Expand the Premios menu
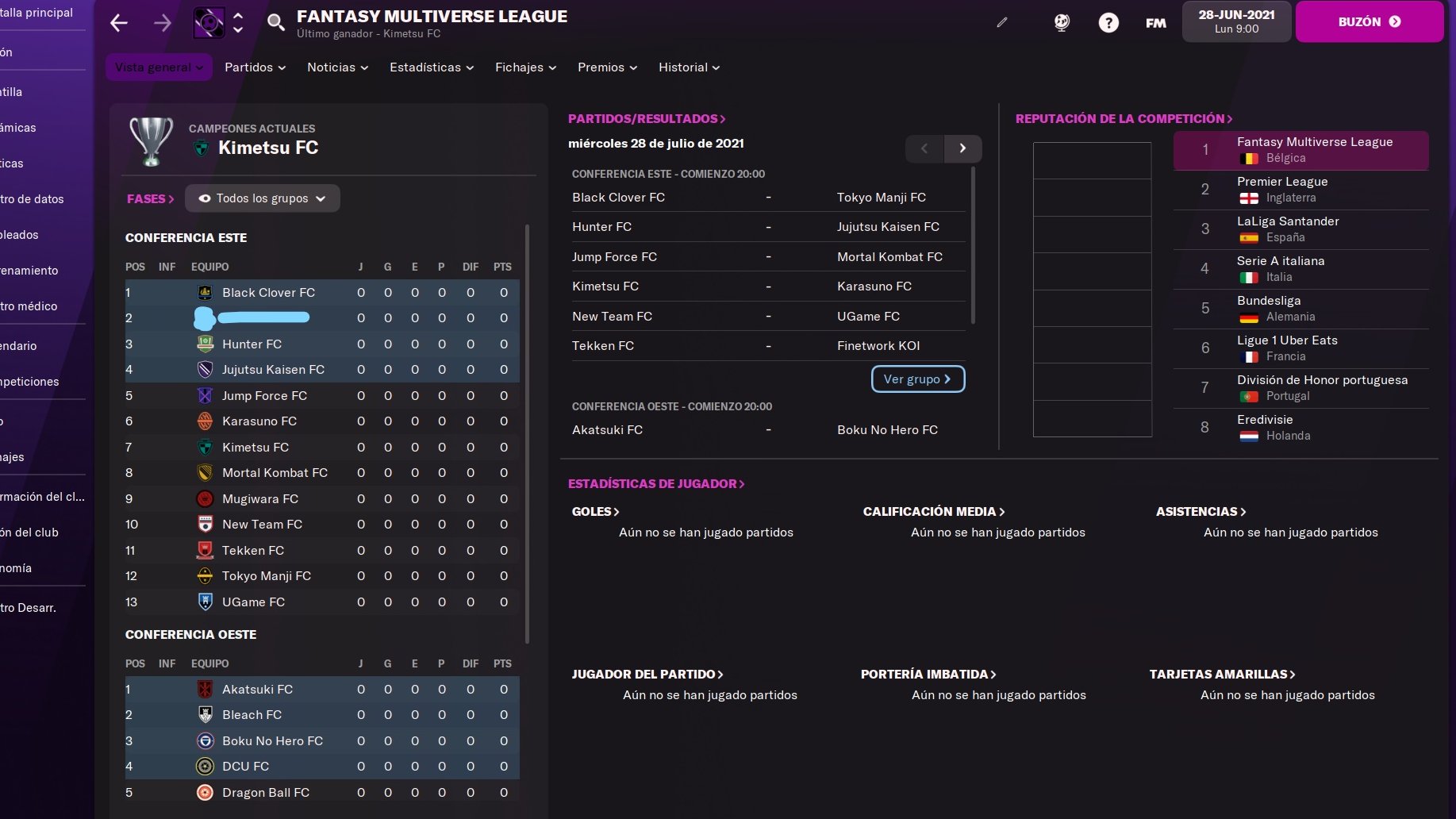This screenshot has height=819, width=1456. pyautogui.click(x=607, y=67)
